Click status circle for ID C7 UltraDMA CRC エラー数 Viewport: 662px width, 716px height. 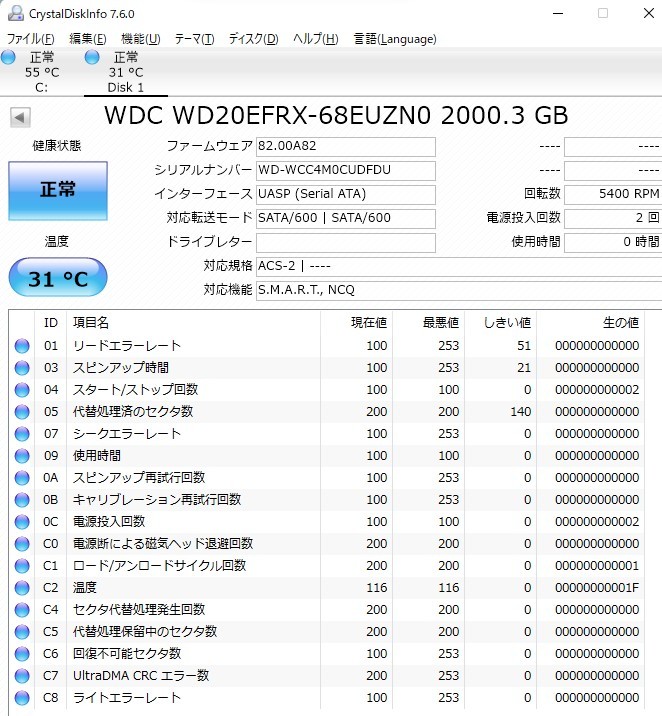(22, 675)
